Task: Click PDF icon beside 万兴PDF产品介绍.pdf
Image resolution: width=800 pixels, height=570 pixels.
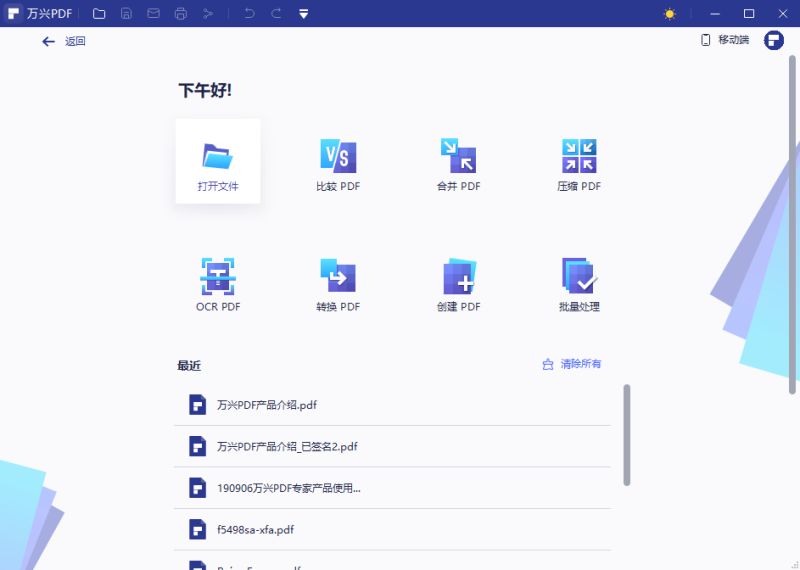Action: click(197, 405)
